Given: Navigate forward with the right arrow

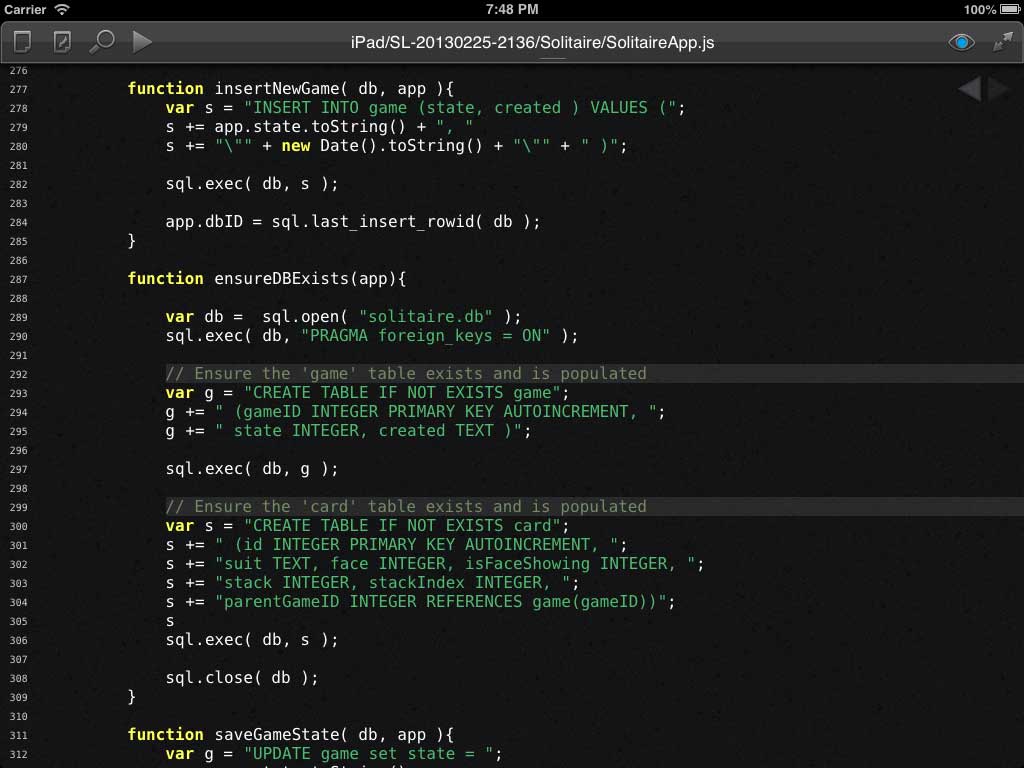Looking at the screenshot, I should [x=998, y=88].
